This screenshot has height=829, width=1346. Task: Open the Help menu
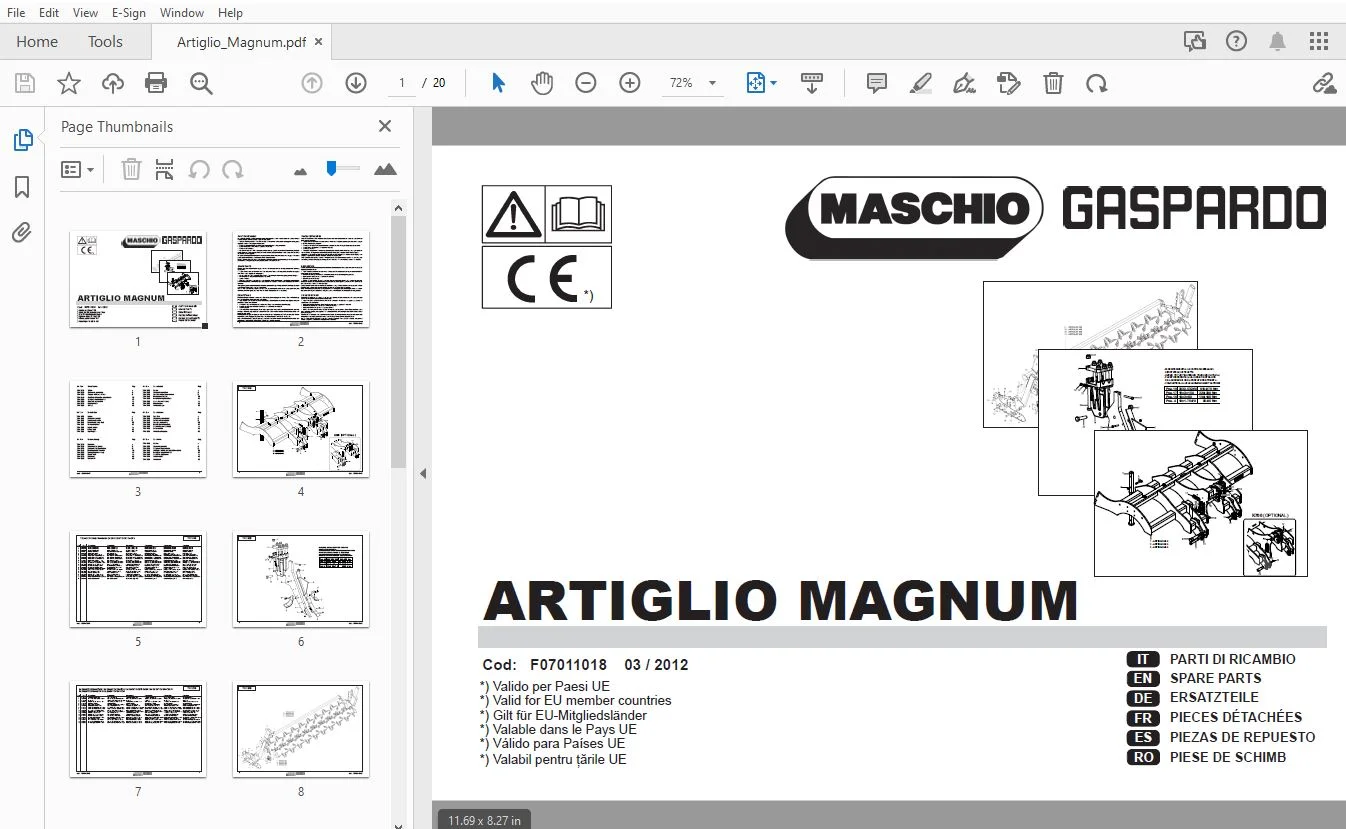(x=230, y=13)
